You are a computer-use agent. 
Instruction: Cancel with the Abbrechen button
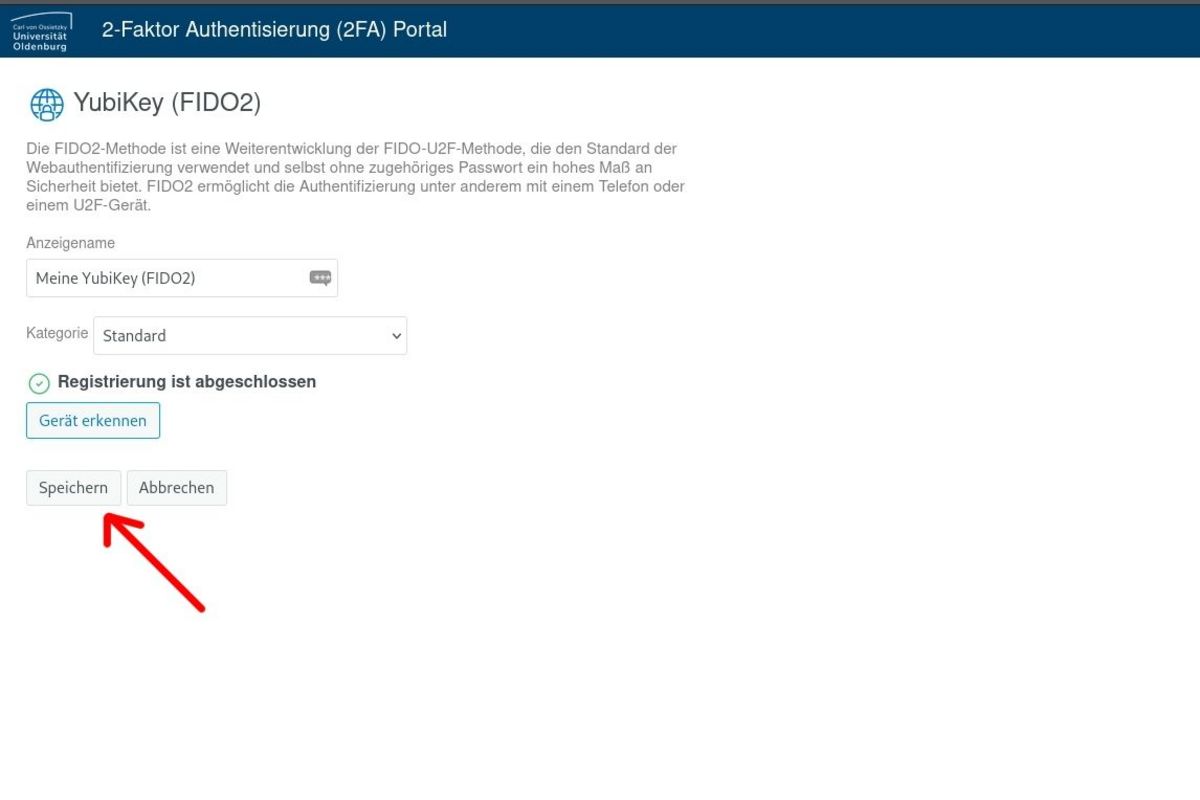point(176,488)
